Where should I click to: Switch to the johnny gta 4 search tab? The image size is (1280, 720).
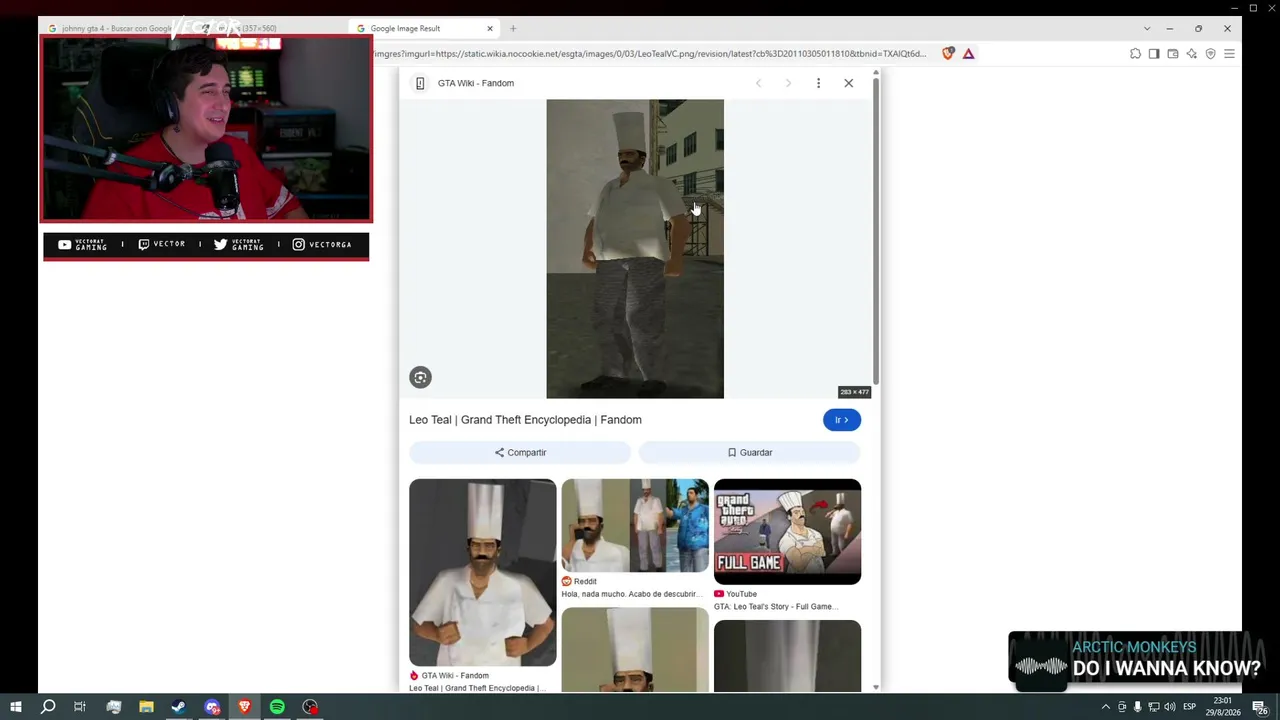pos(115,28)
